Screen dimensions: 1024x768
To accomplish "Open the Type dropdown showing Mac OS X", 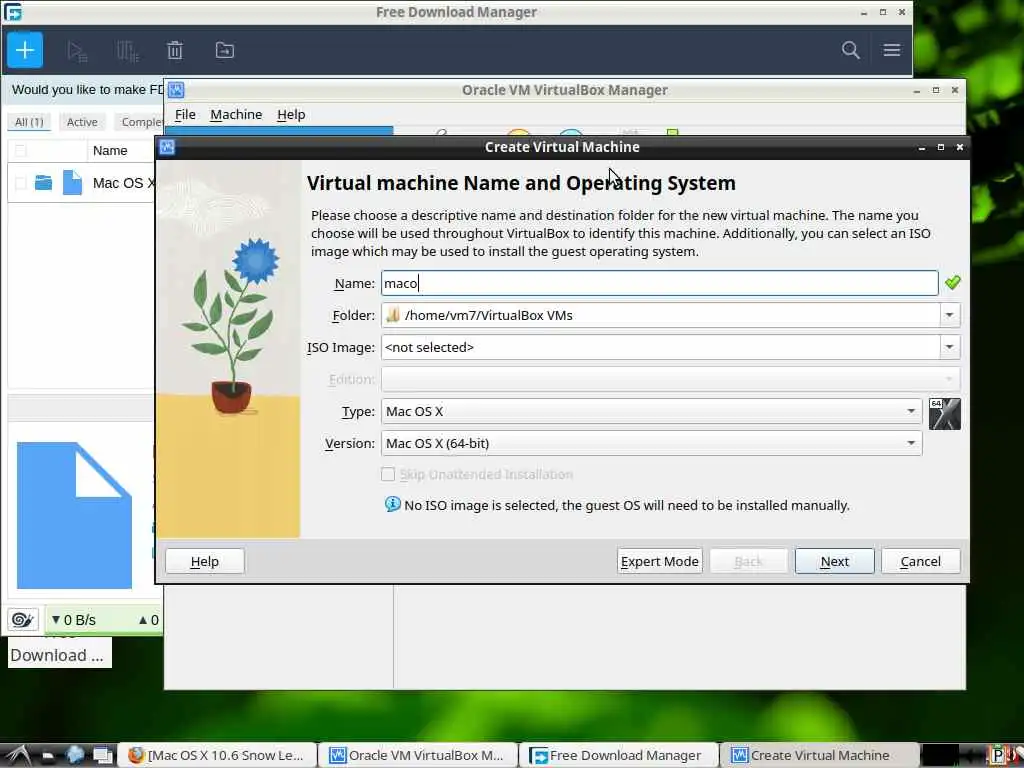I will click(x=651, y=411).
